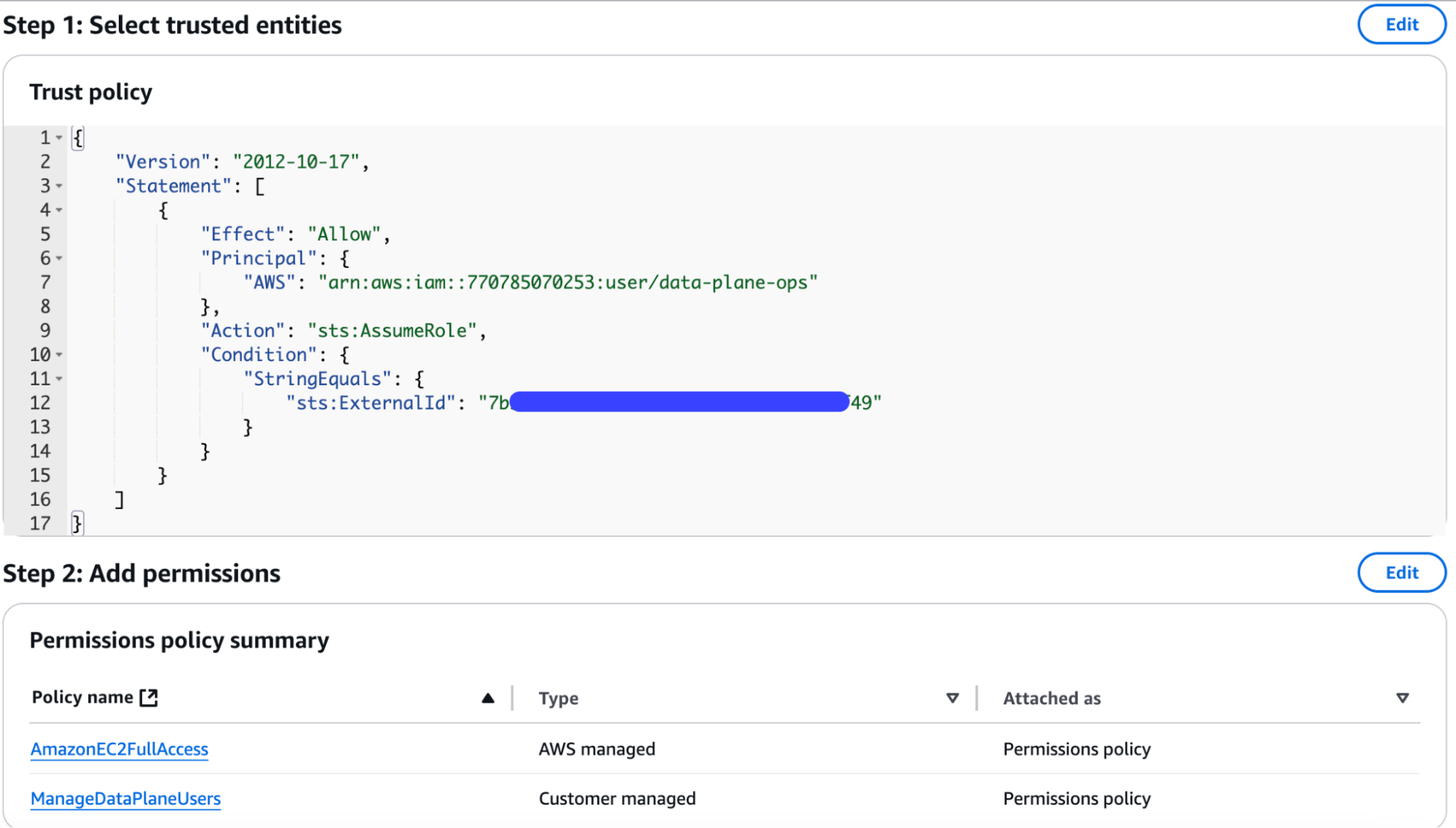Open the ManageDataPlaneUsers policy
The height and width of the screenshot is (828, 1456).
(x=125, y=798)
